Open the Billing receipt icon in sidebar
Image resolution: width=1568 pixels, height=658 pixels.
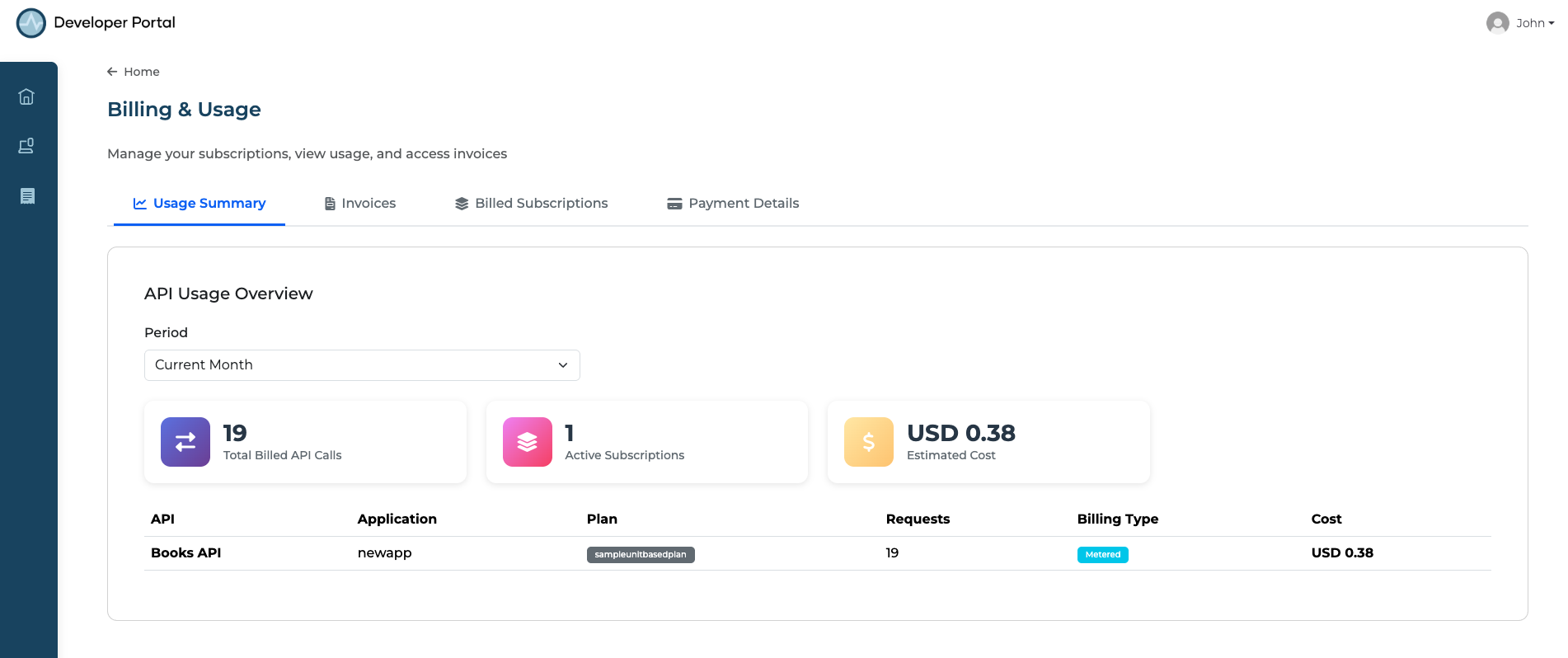coord(27,196)
